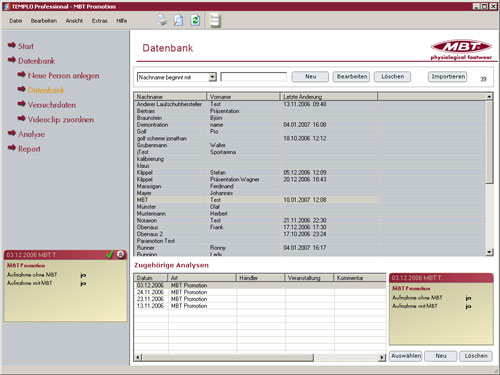This screenshot has height=375, width=500.
Task: Click the round collapse icon on the left analysis card
Action: click(x=121, y=255)
